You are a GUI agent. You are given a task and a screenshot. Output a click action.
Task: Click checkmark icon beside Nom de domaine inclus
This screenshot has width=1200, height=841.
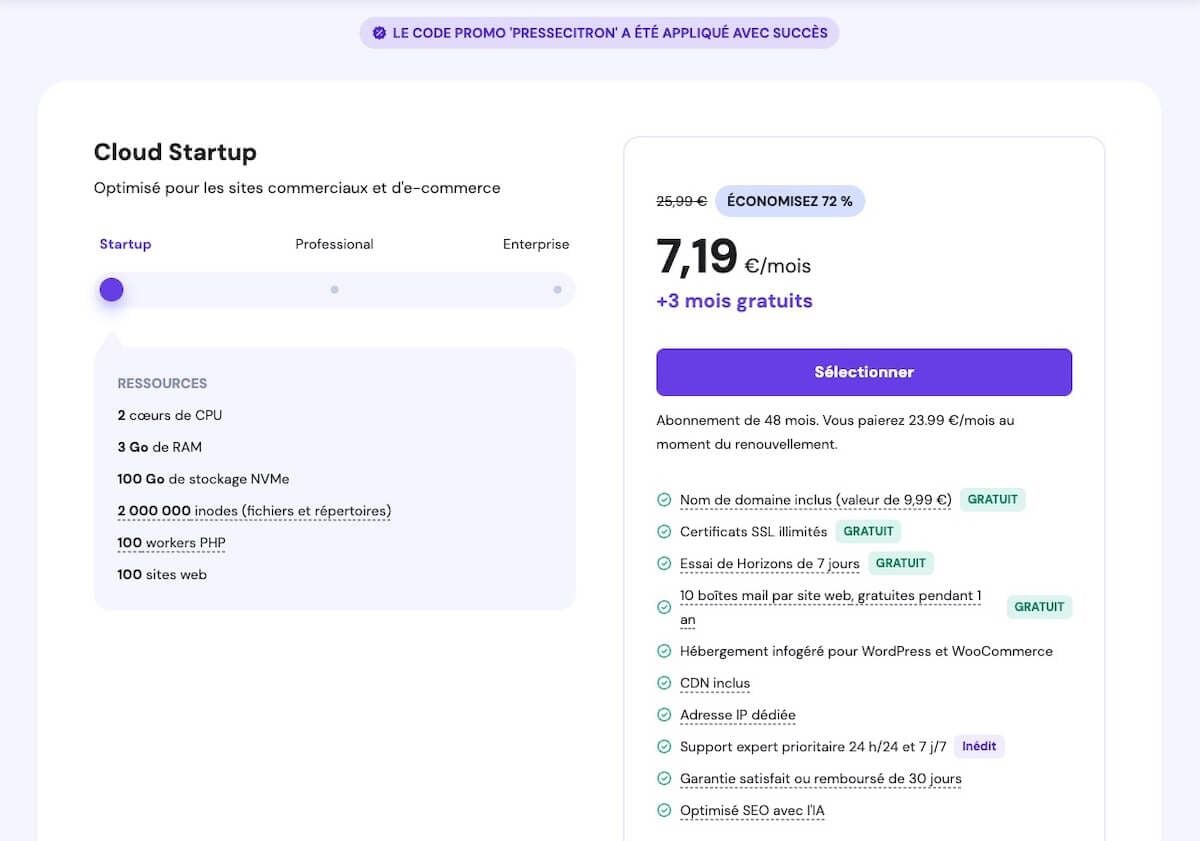point(663,499)
